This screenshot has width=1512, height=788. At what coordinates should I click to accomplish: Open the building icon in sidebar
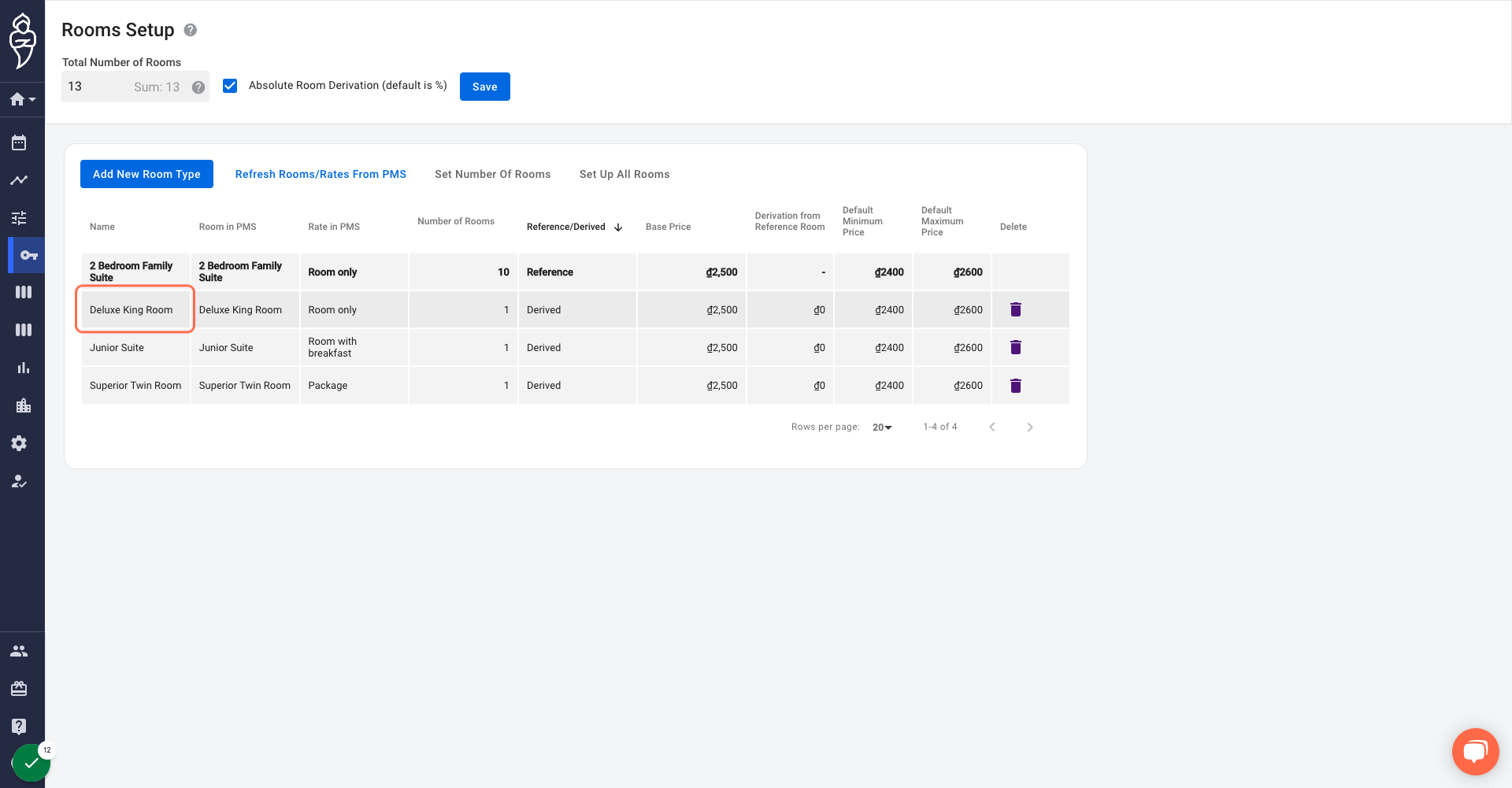24,405
